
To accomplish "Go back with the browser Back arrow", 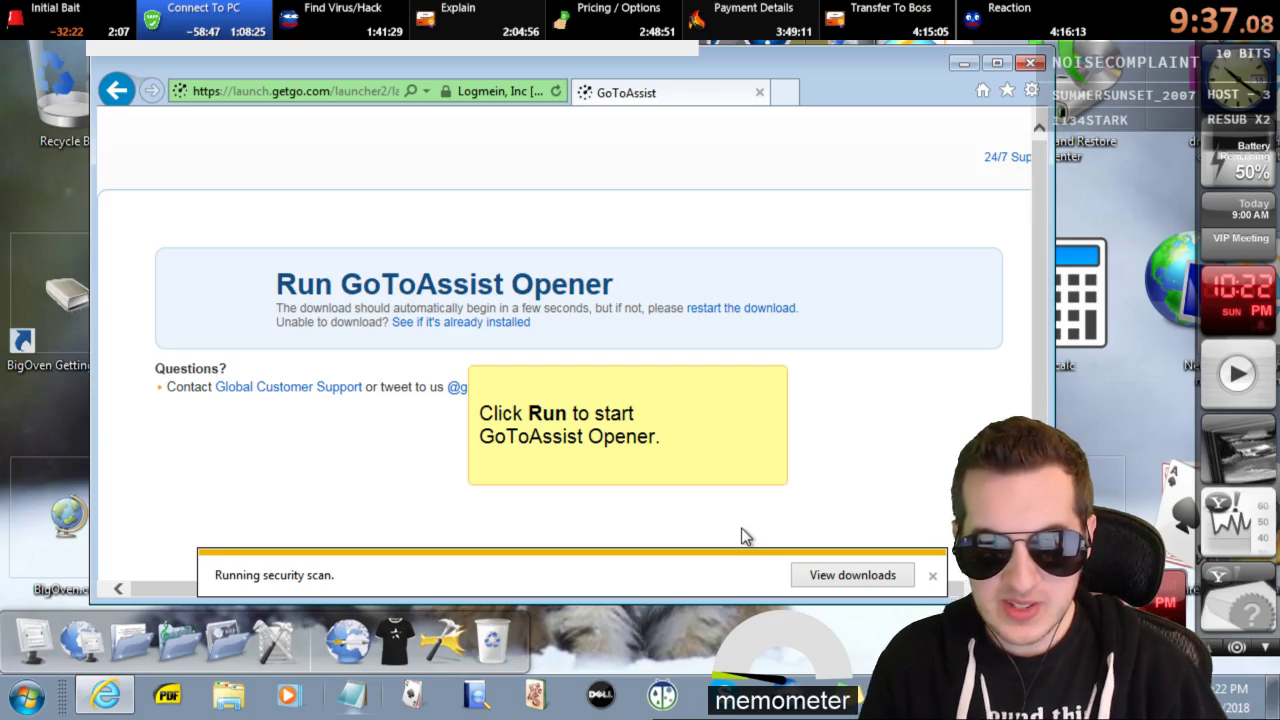I will 117,91.
